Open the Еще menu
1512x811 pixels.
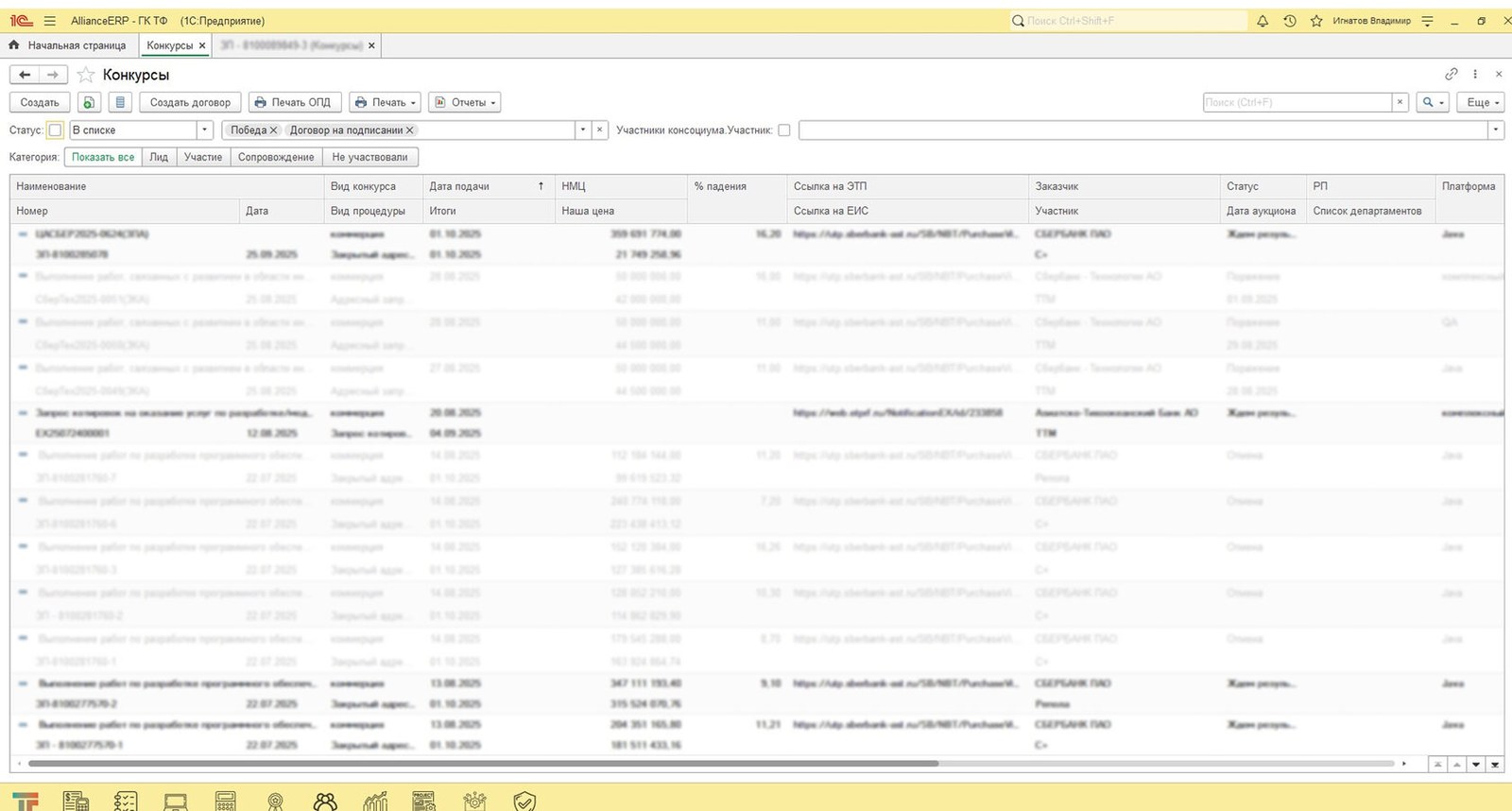tap(1483, 102)
